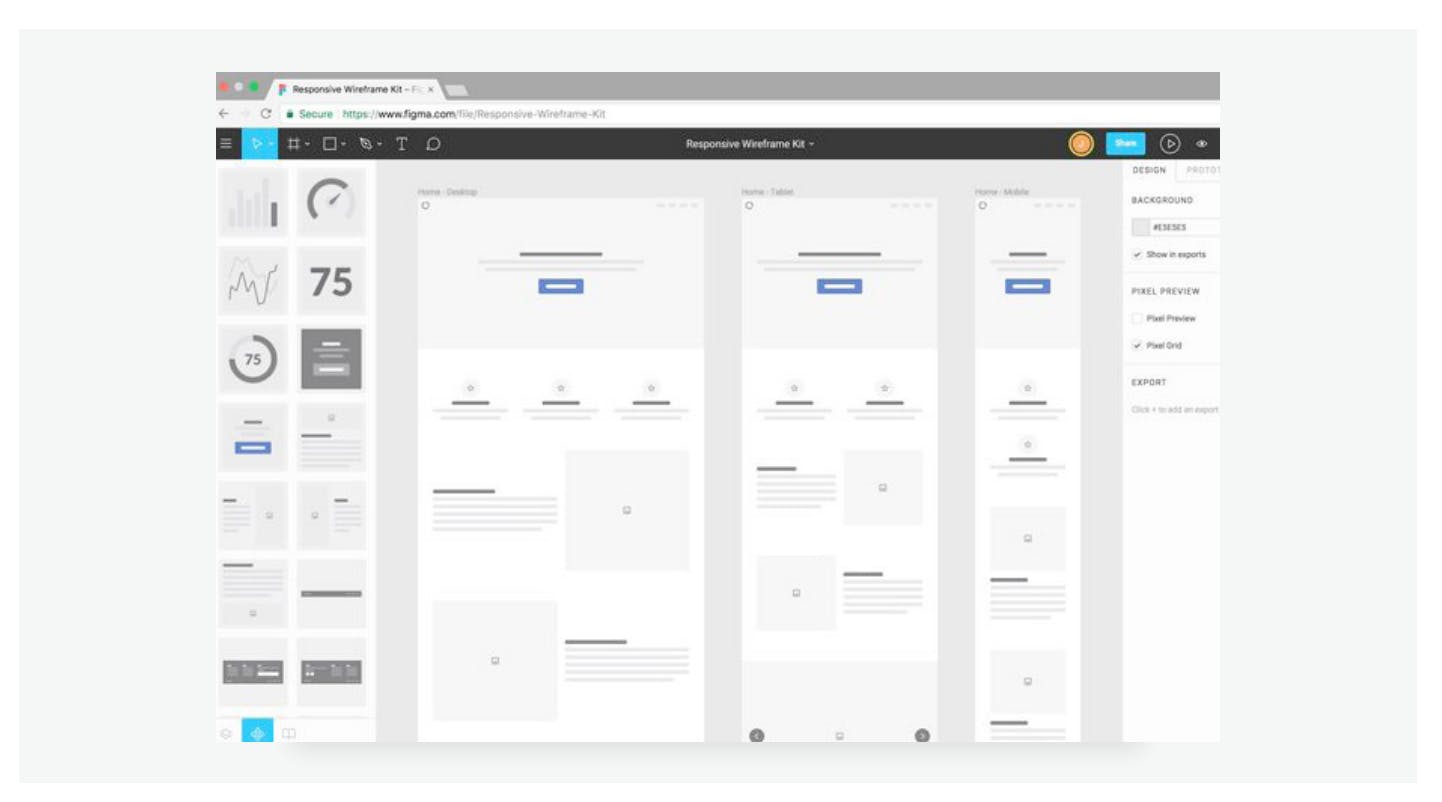Open a new browser tab
This screenshot has height=802, width=1442.
coord(456,90)
